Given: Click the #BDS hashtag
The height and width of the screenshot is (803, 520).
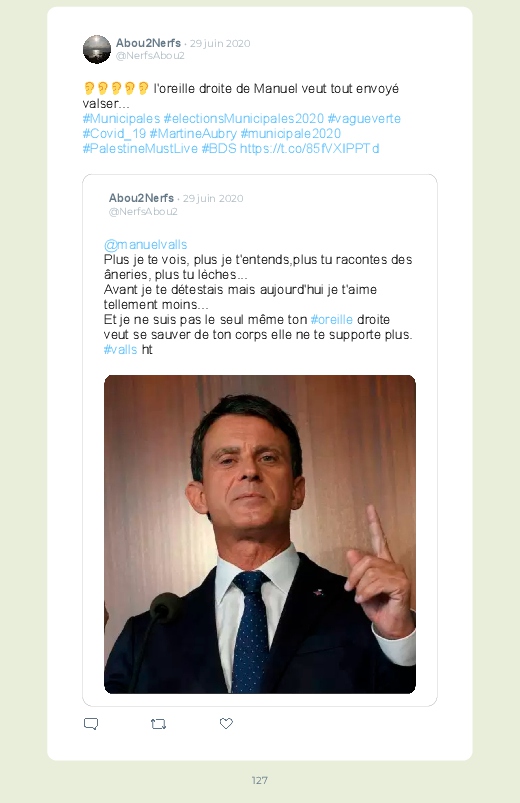Looking at the screenshot, I should pyautogui.click(x=219, y=148).
